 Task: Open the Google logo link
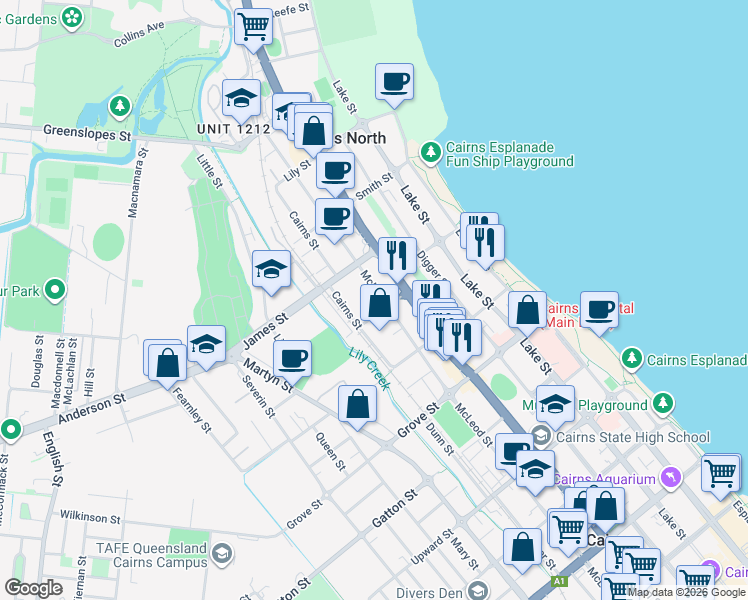[x=33, y=588]
